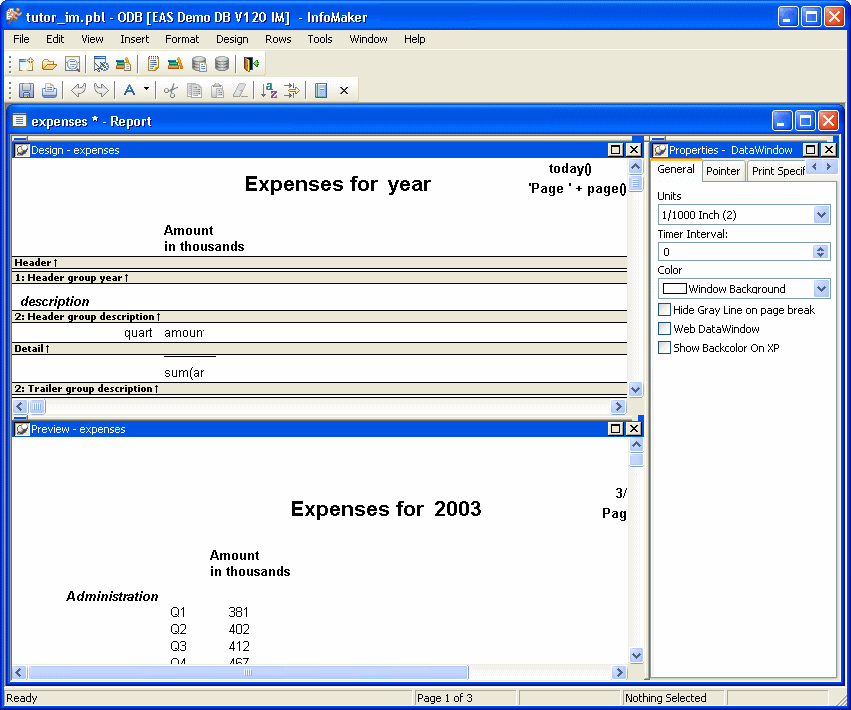Click the Database cylinder icon
851x710 pixels.
click(x=222, y=64)
